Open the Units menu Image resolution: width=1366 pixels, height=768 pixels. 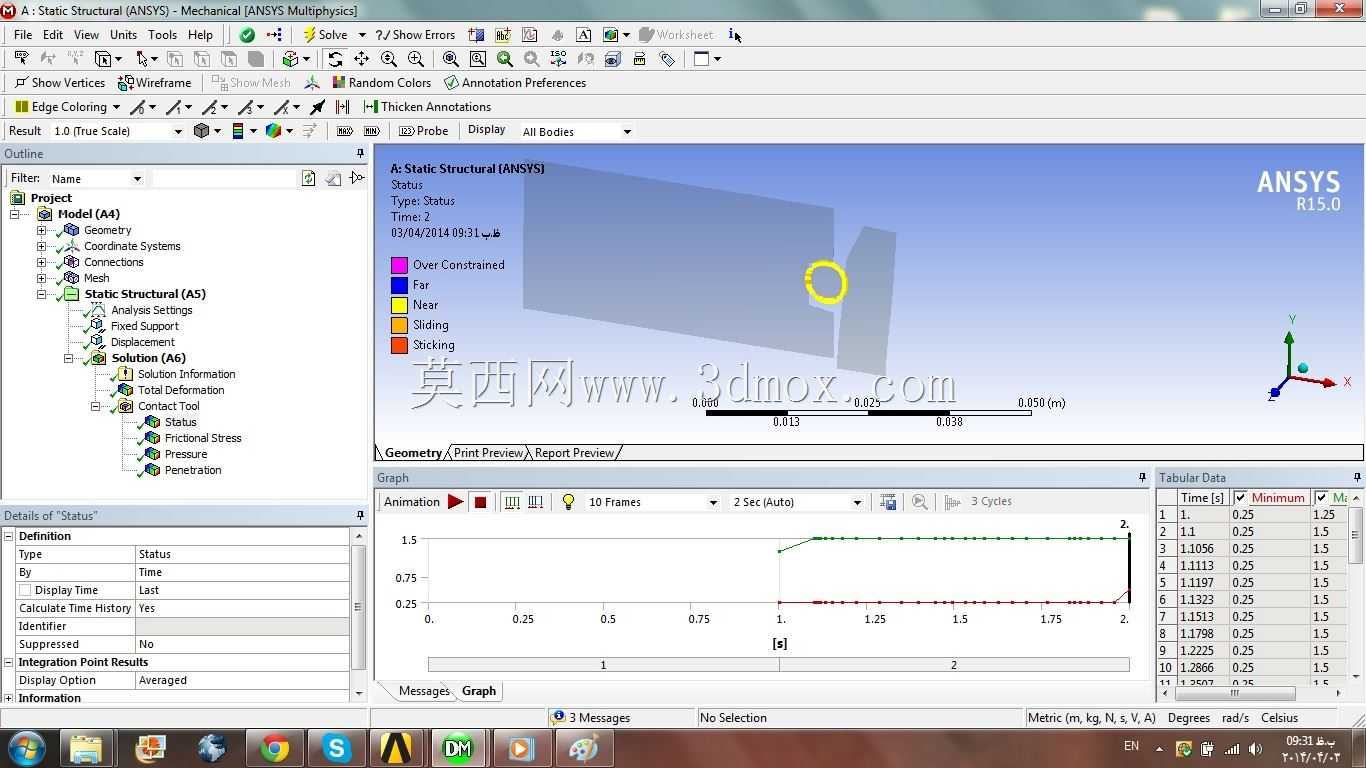pyautogui.click(x=123, y=35)
